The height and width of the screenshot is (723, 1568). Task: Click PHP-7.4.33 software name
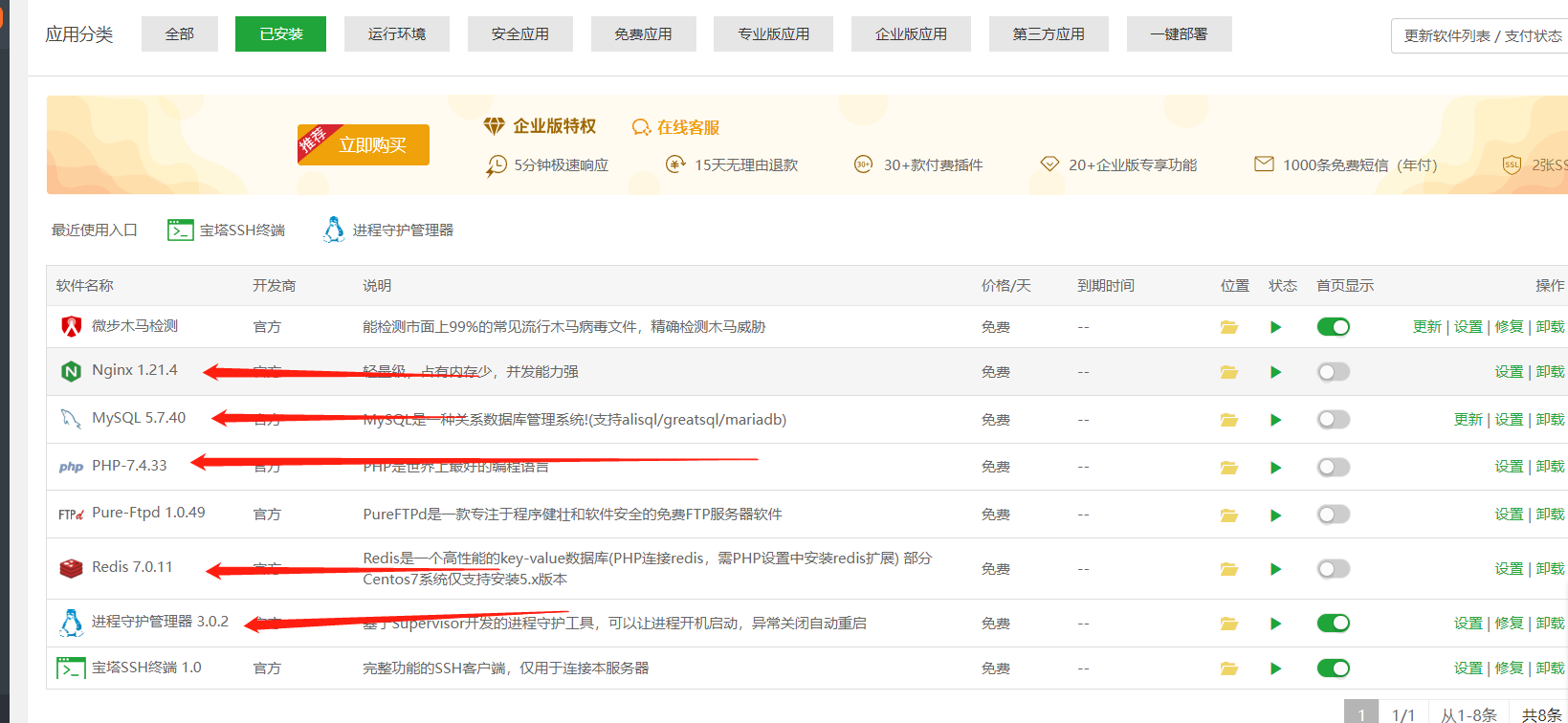click(129, 466)
